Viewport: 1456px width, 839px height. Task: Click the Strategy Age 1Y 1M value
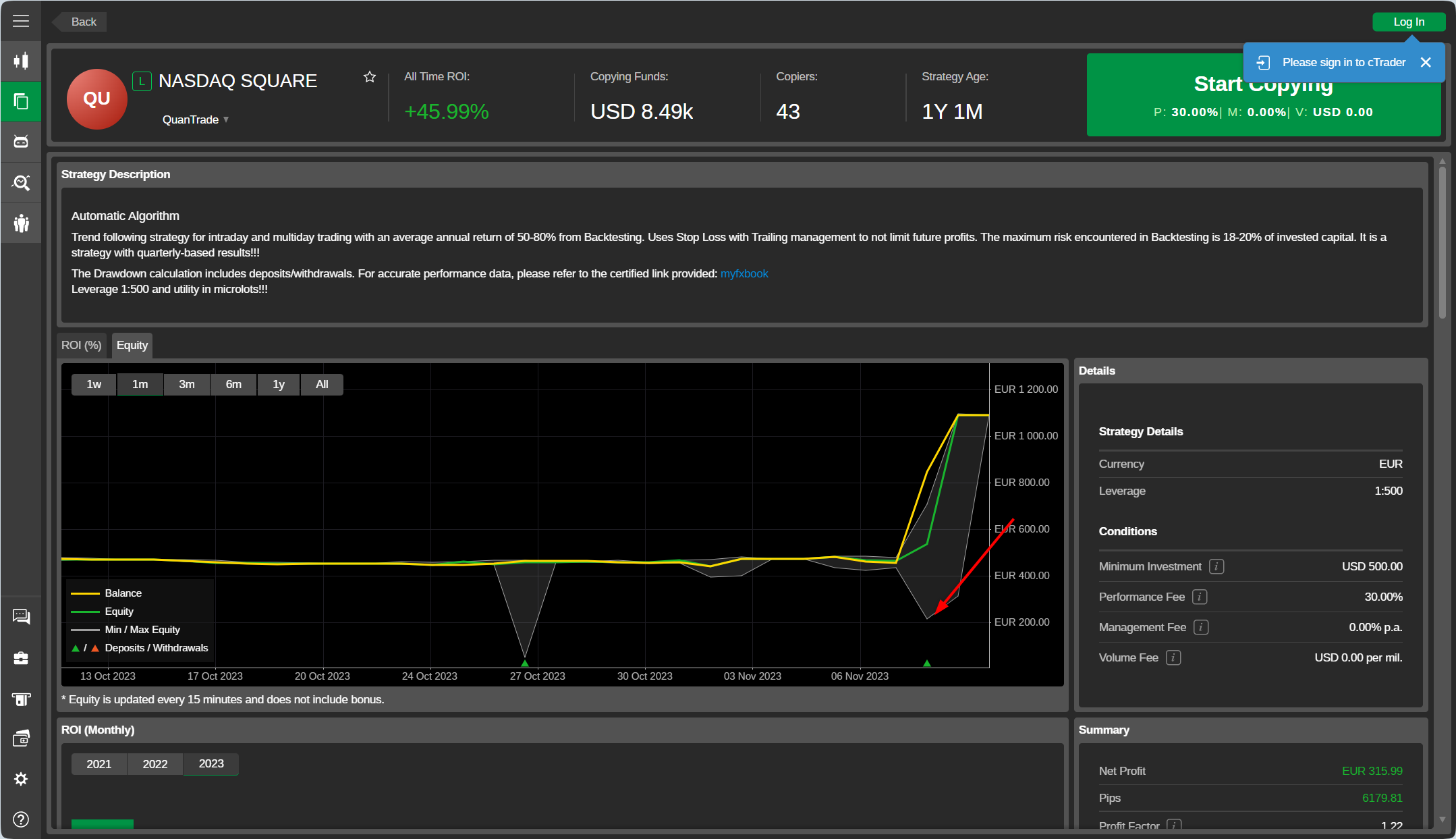pos(952,111)
